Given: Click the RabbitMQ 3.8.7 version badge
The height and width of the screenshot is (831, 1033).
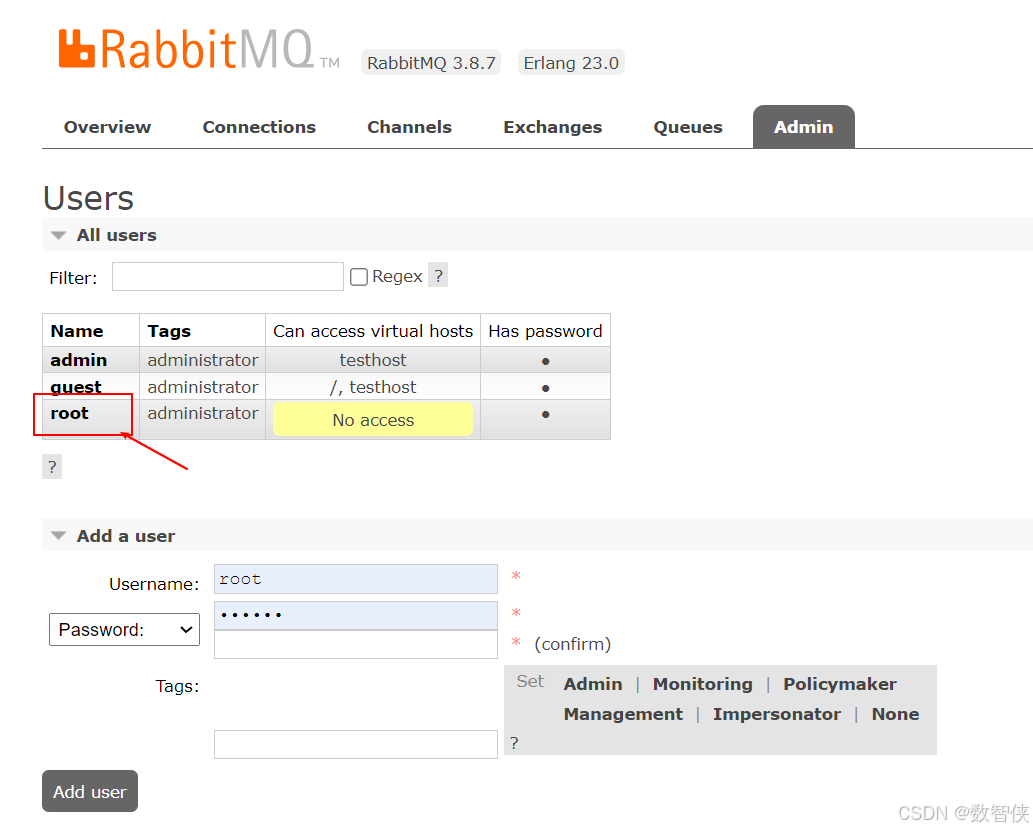Looking at the screenshot, I should [430, 62].
